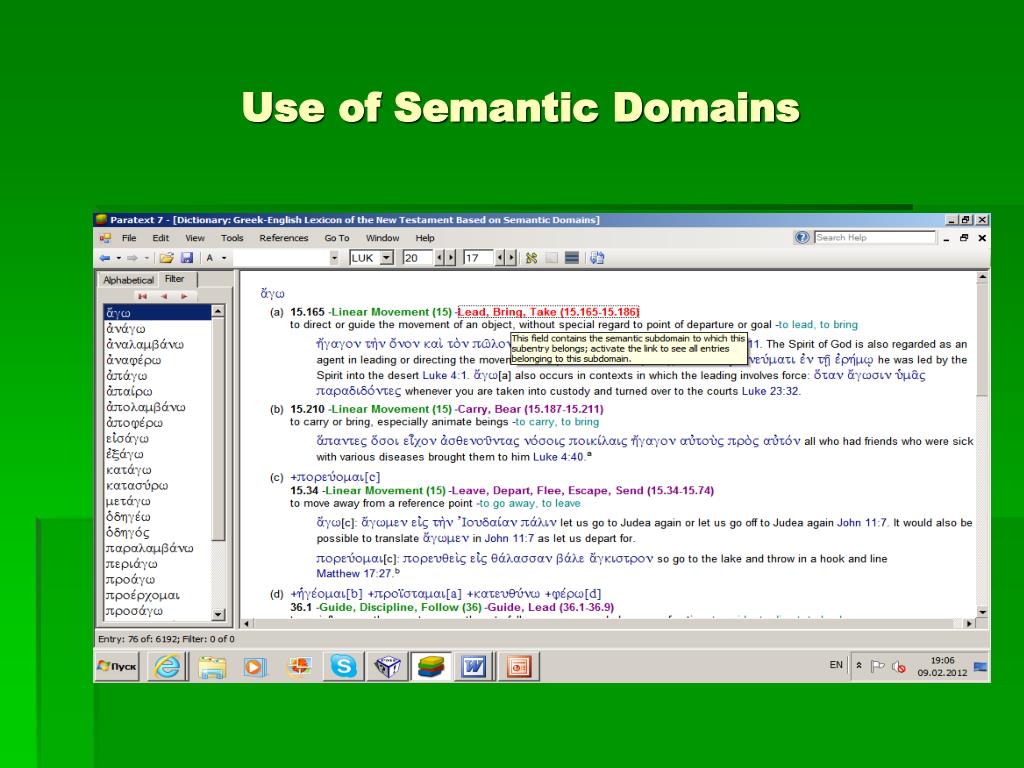Screen dimensions: 1024x768
Task: Go back with the blue arrow
Action: pos(104,258)
